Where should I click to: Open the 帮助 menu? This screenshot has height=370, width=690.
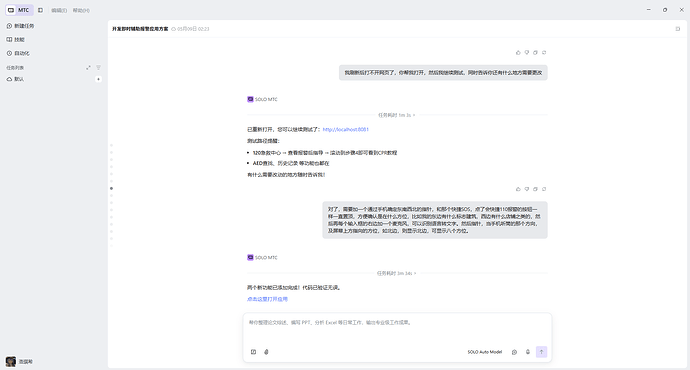[81, 11]
